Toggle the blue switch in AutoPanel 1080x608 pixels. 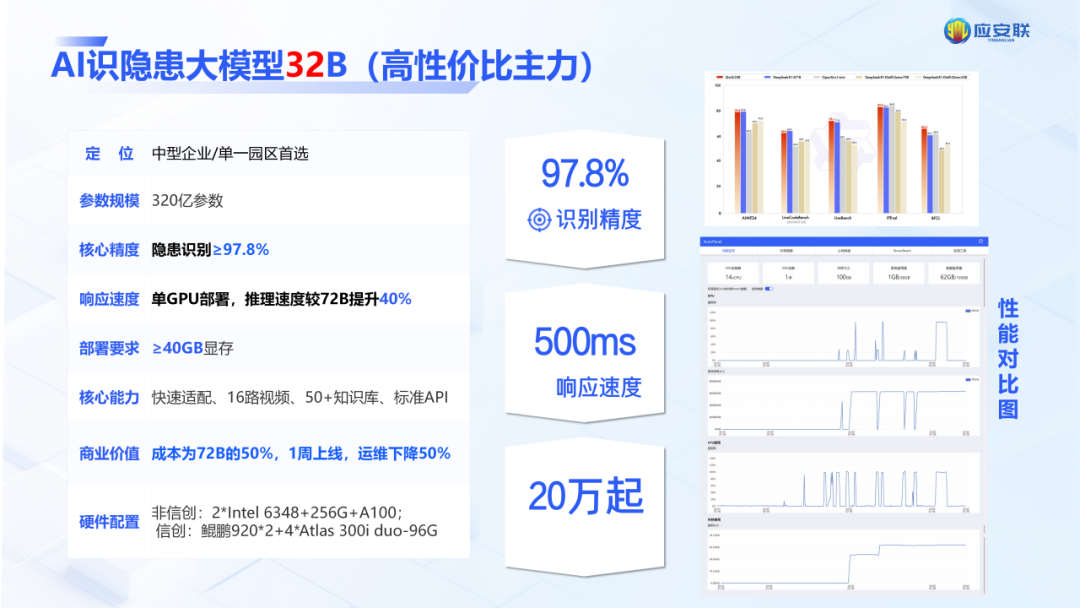769,289
